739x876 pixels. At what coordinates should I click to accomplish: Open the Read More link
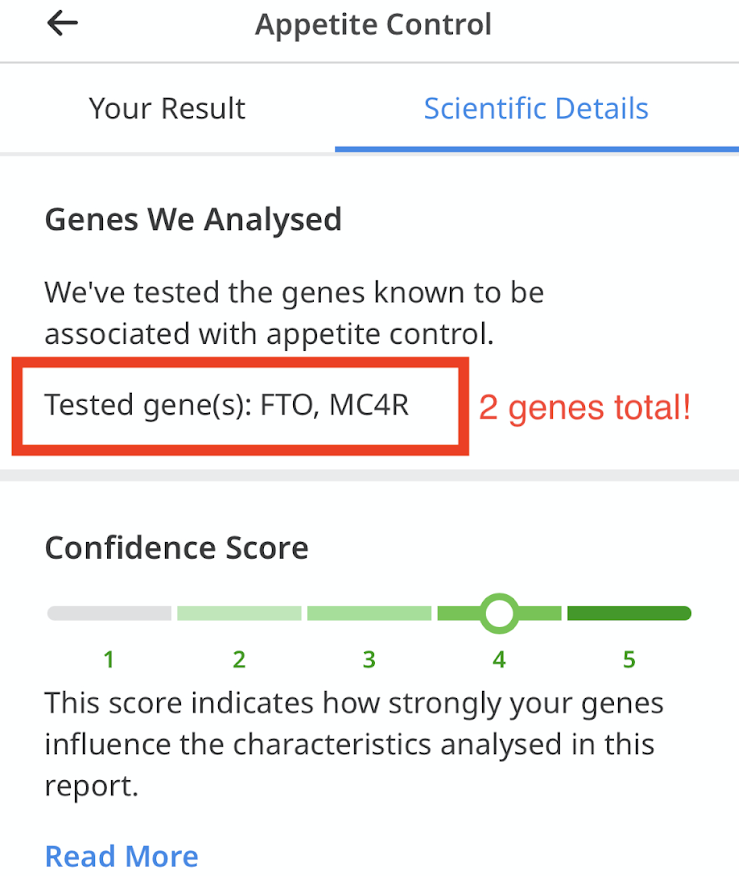click(x=121, y=856)
